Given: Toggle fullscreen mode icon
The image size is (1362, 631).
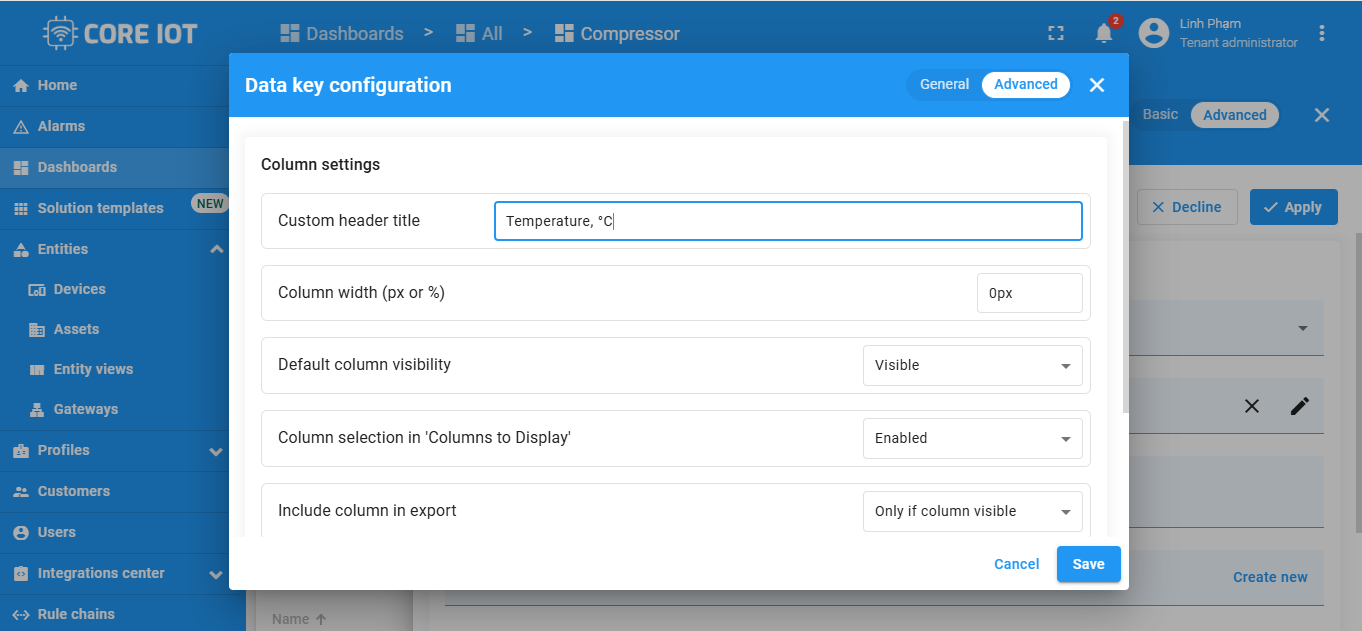Looking at the screenshot, I should pos(1056,33).
